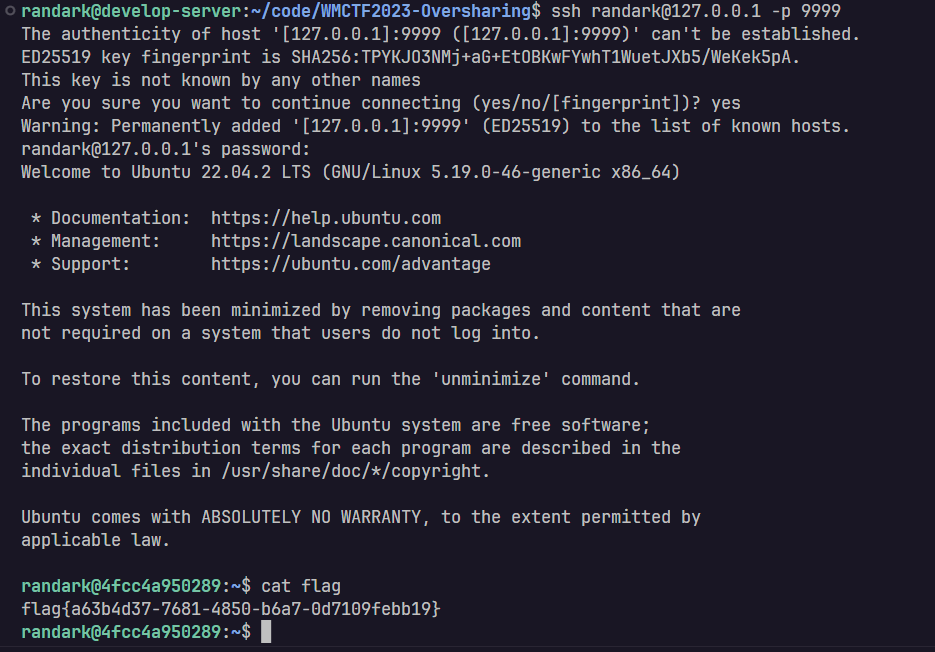
Task: Click the terminal cursor block
Action: 266,632
